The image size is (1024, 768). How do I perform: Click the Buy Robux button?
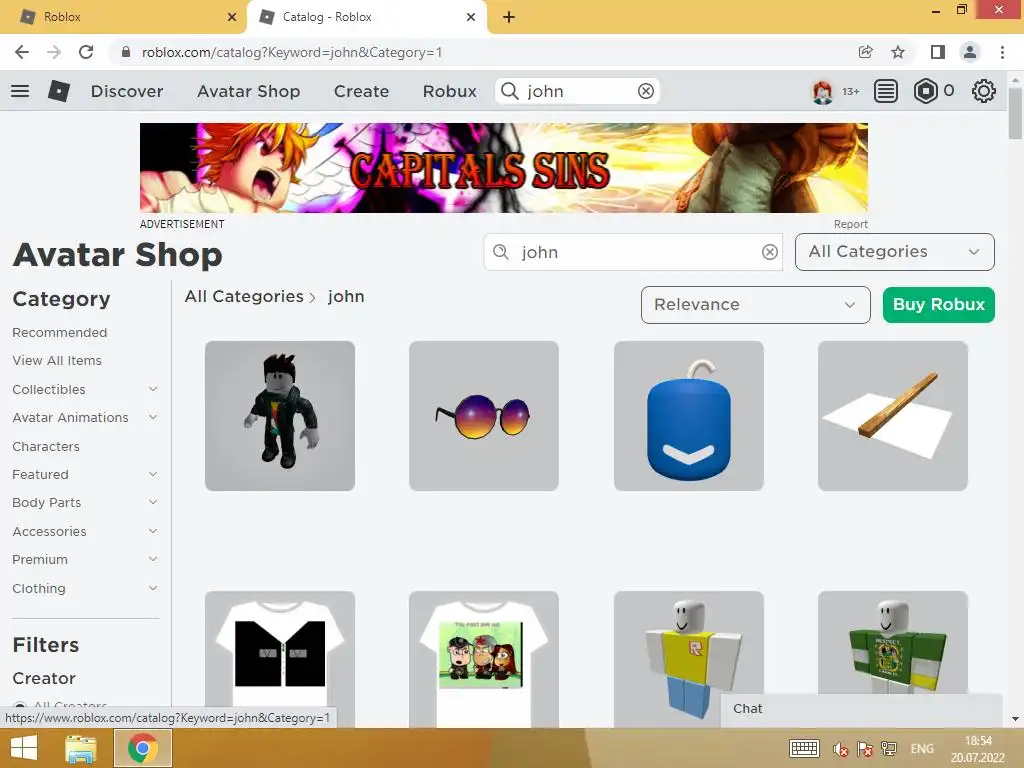(938, 305)
